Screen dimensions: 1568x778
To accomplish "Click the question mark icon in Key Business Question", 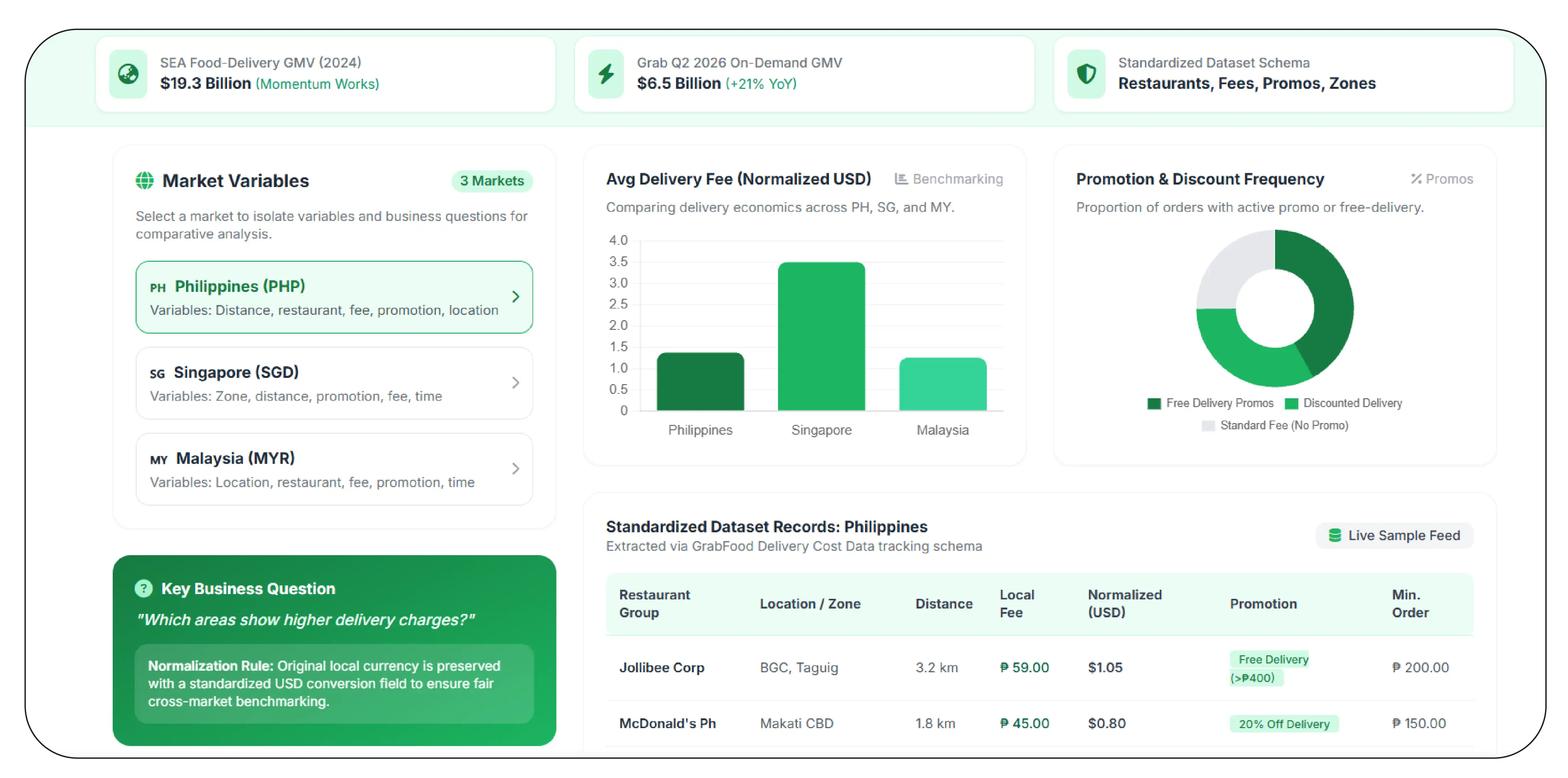I will (144, 588).
